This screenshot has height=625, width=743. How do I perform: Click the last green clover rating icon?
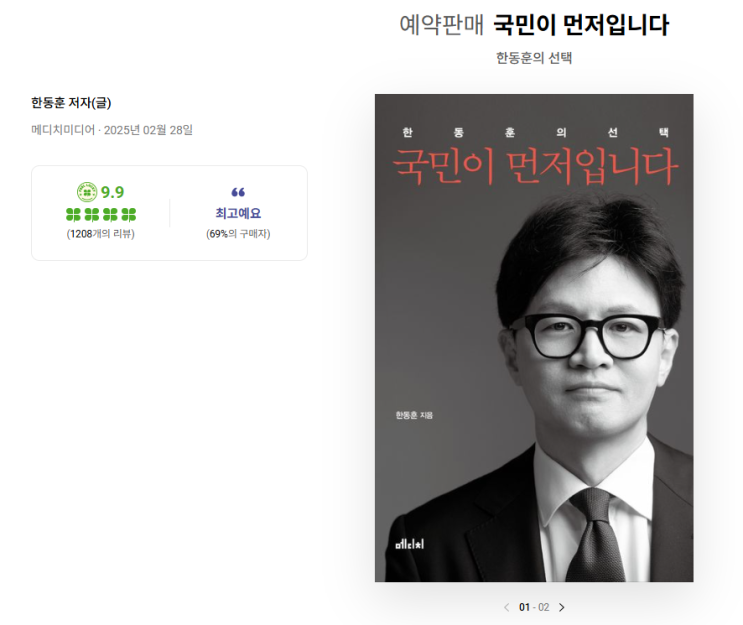pyautogui.click(x=129, y=215)
